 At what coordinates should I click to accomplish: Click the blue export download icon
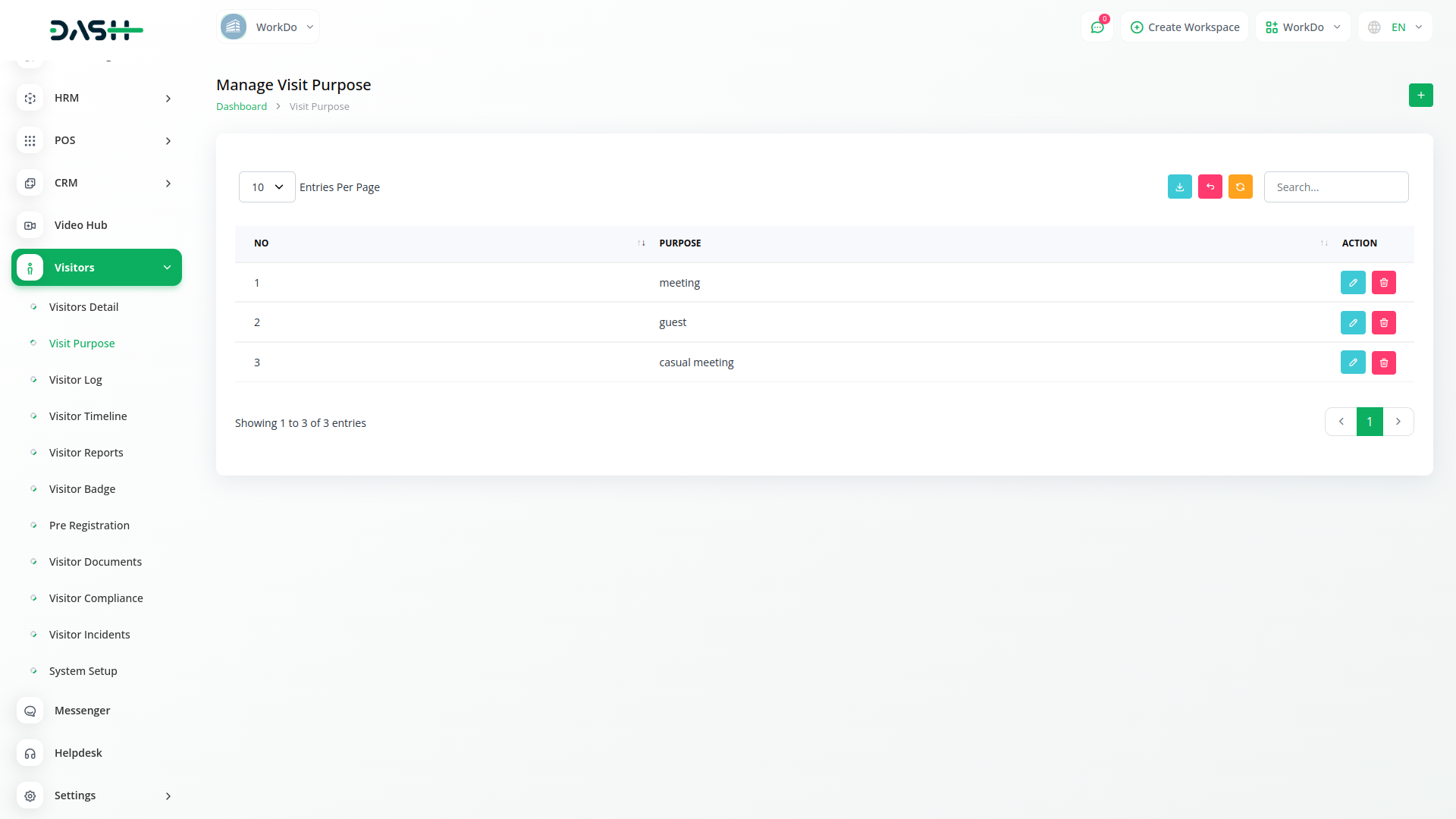tap(1179, 187)
